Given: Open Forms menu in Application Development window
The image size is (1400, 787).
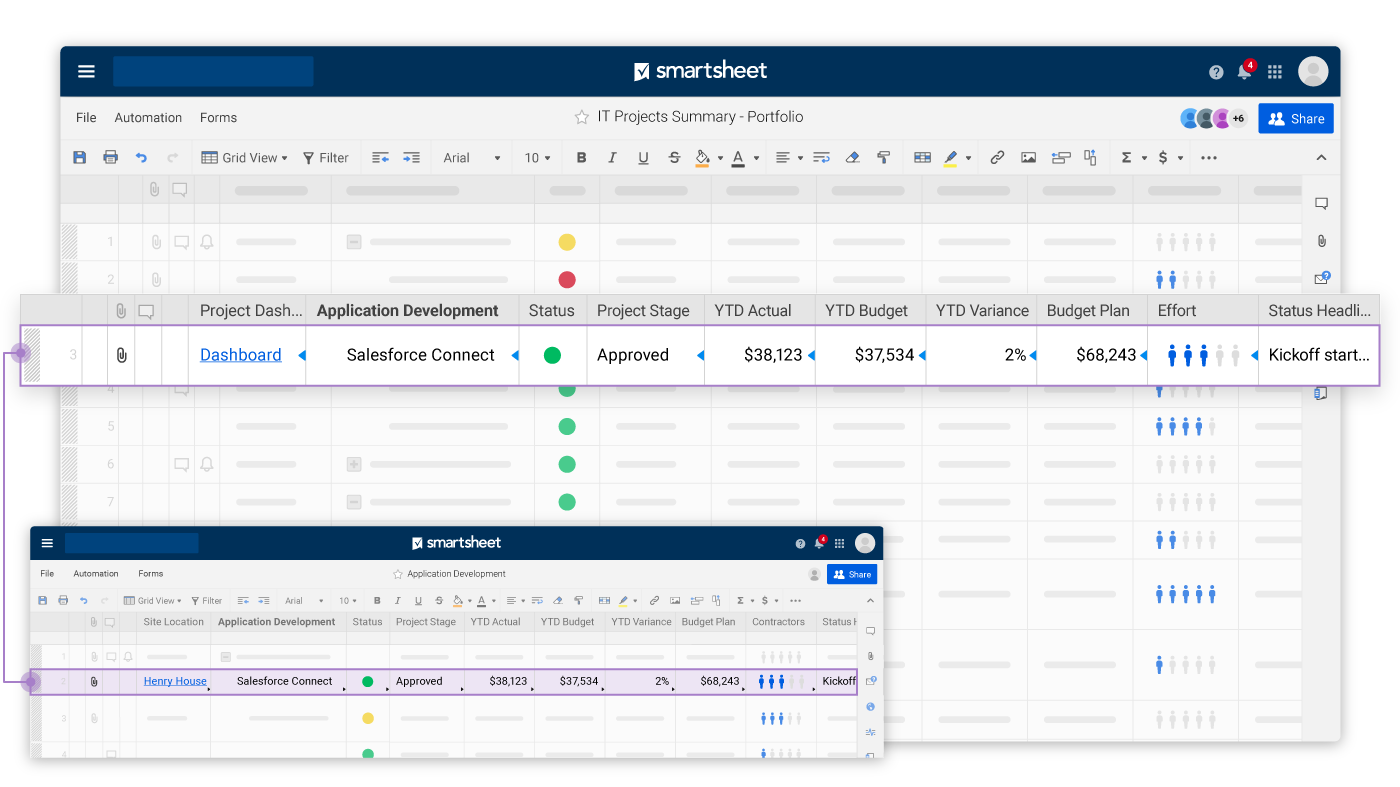Looking at the screenshot, I should [150, 574].
